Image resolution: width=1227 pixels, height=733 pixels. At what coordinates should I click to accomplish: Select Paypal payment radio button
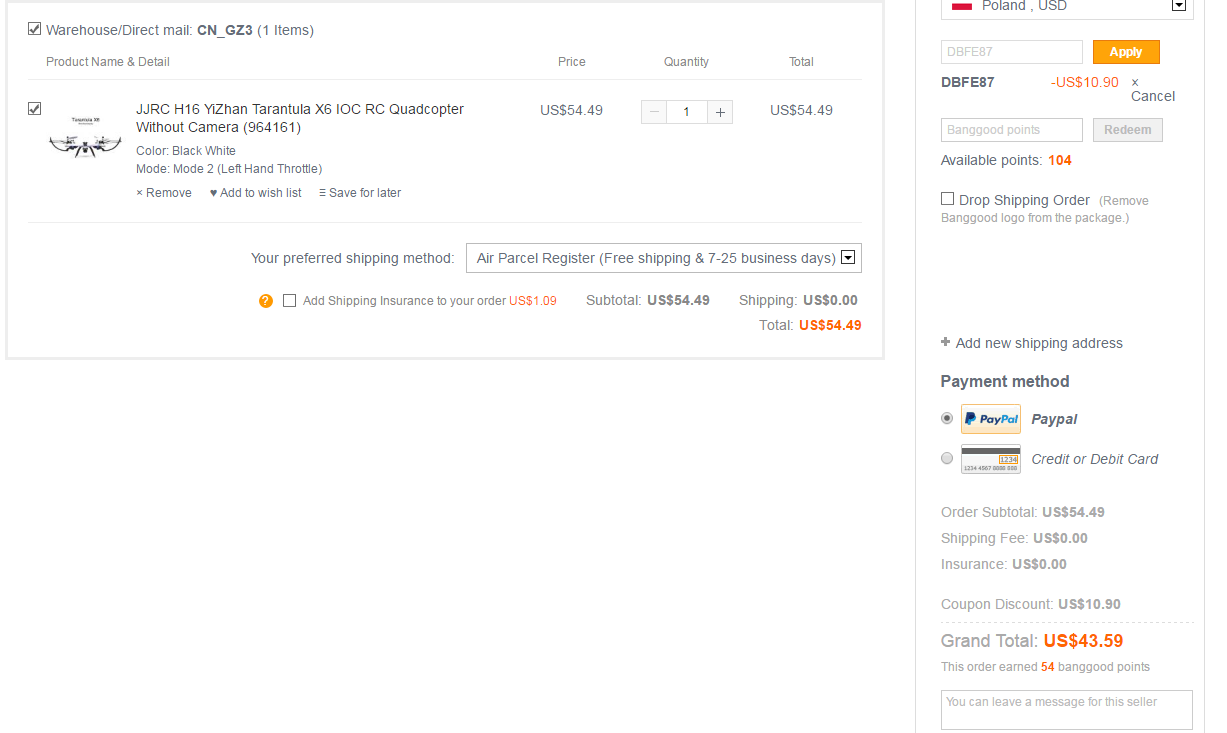(947, 418)
